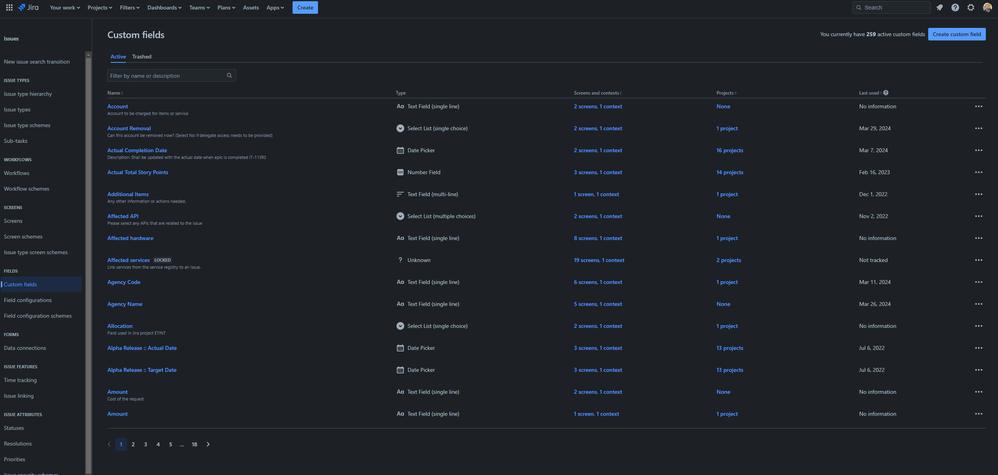Click the Date Picker icon for Actual Completion Date

tap(400, 150)
